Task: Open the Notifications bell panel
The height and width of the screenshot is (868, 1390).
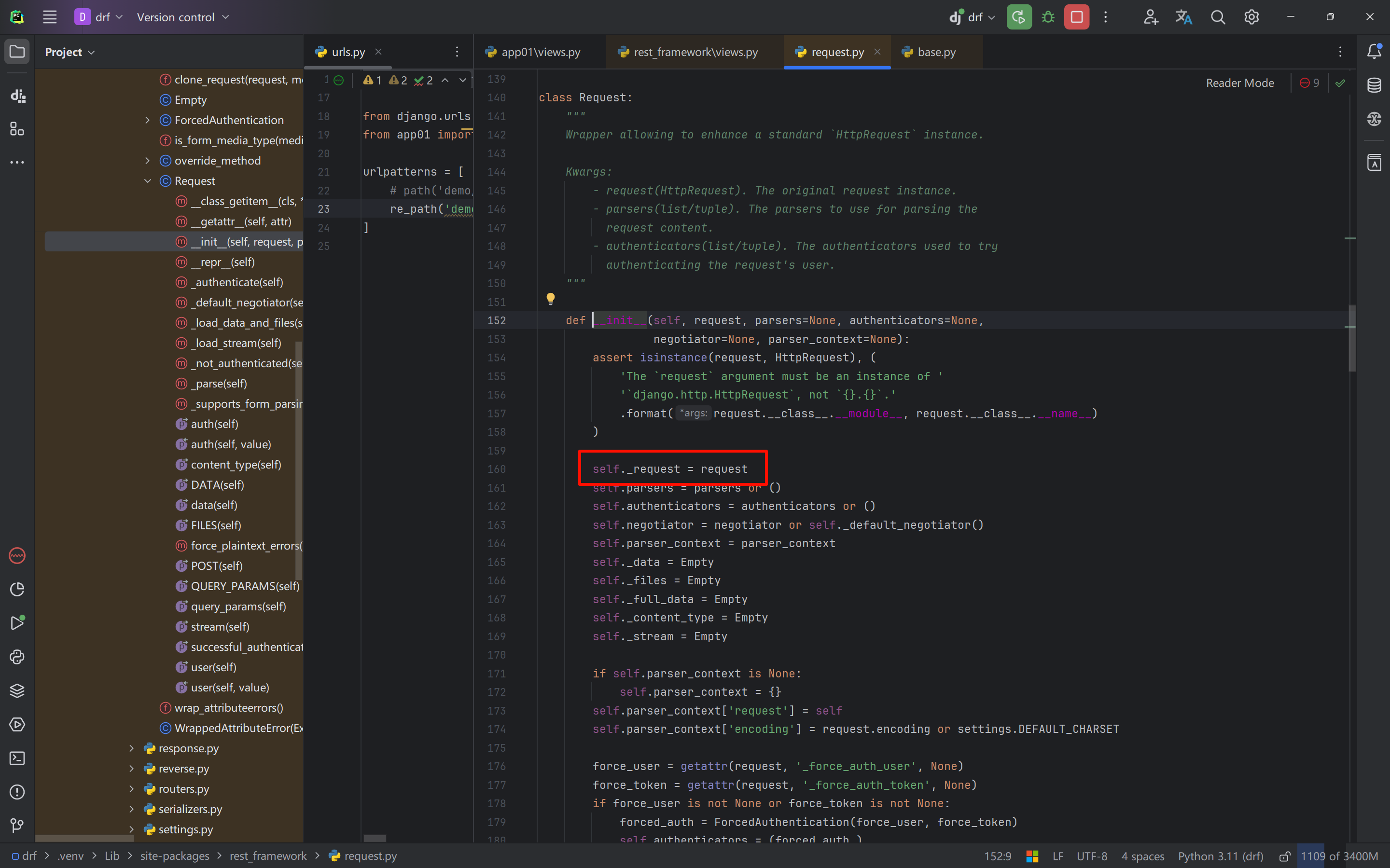Action: (x=1374, y=51)
